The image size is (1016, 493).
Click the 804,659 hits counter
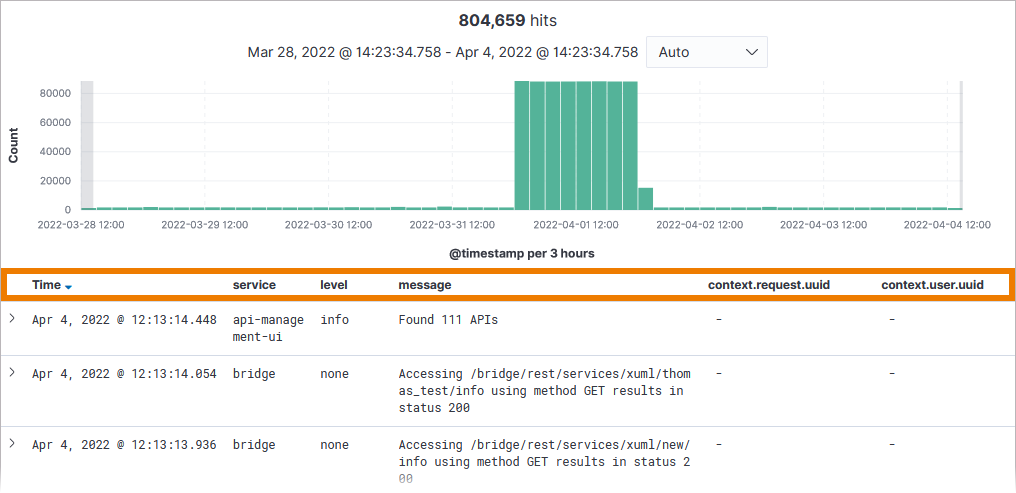507,20
